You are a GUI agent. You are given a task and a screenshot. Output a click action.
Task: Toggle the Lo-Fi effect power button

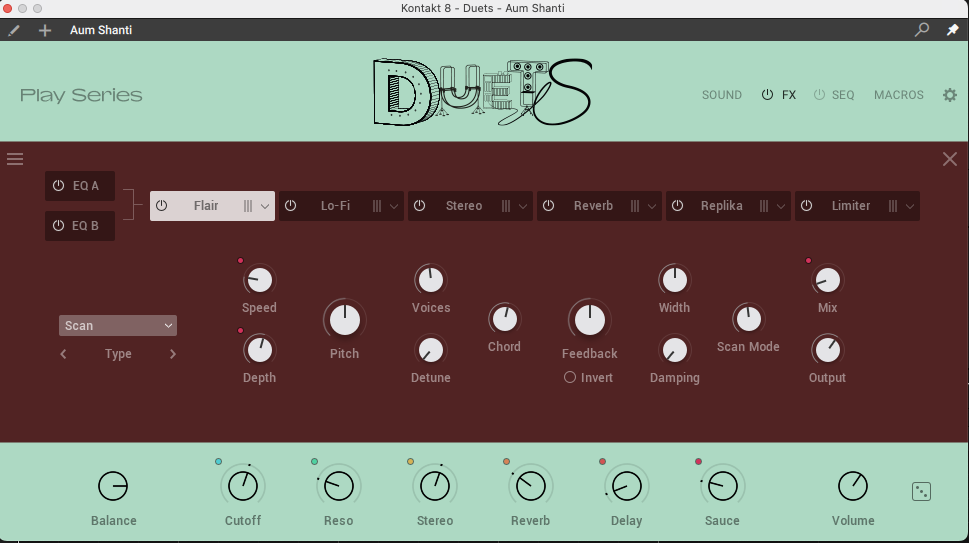290,206
